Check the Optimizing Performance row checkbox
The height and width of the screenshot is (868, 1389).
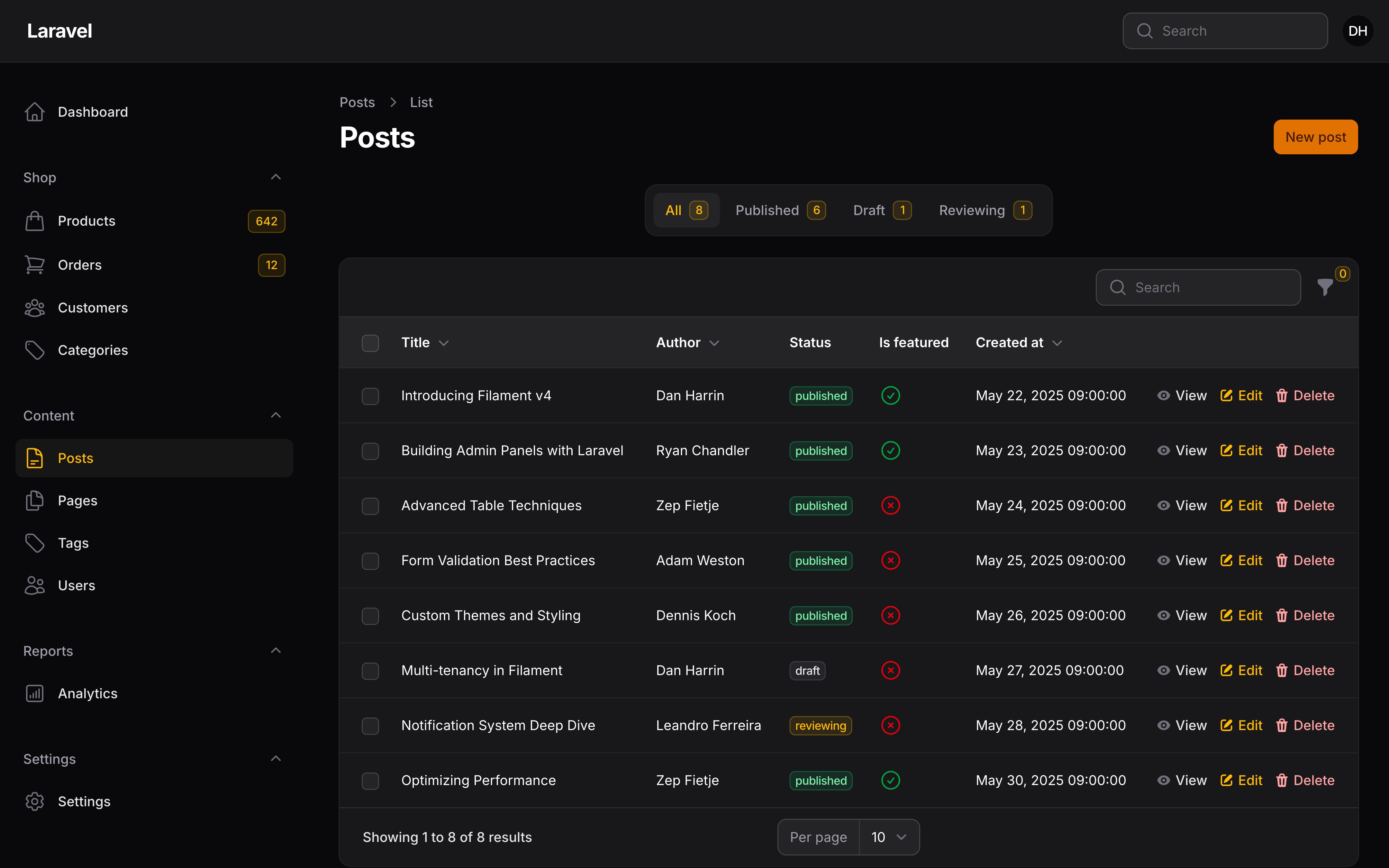(x=370, y=781)
